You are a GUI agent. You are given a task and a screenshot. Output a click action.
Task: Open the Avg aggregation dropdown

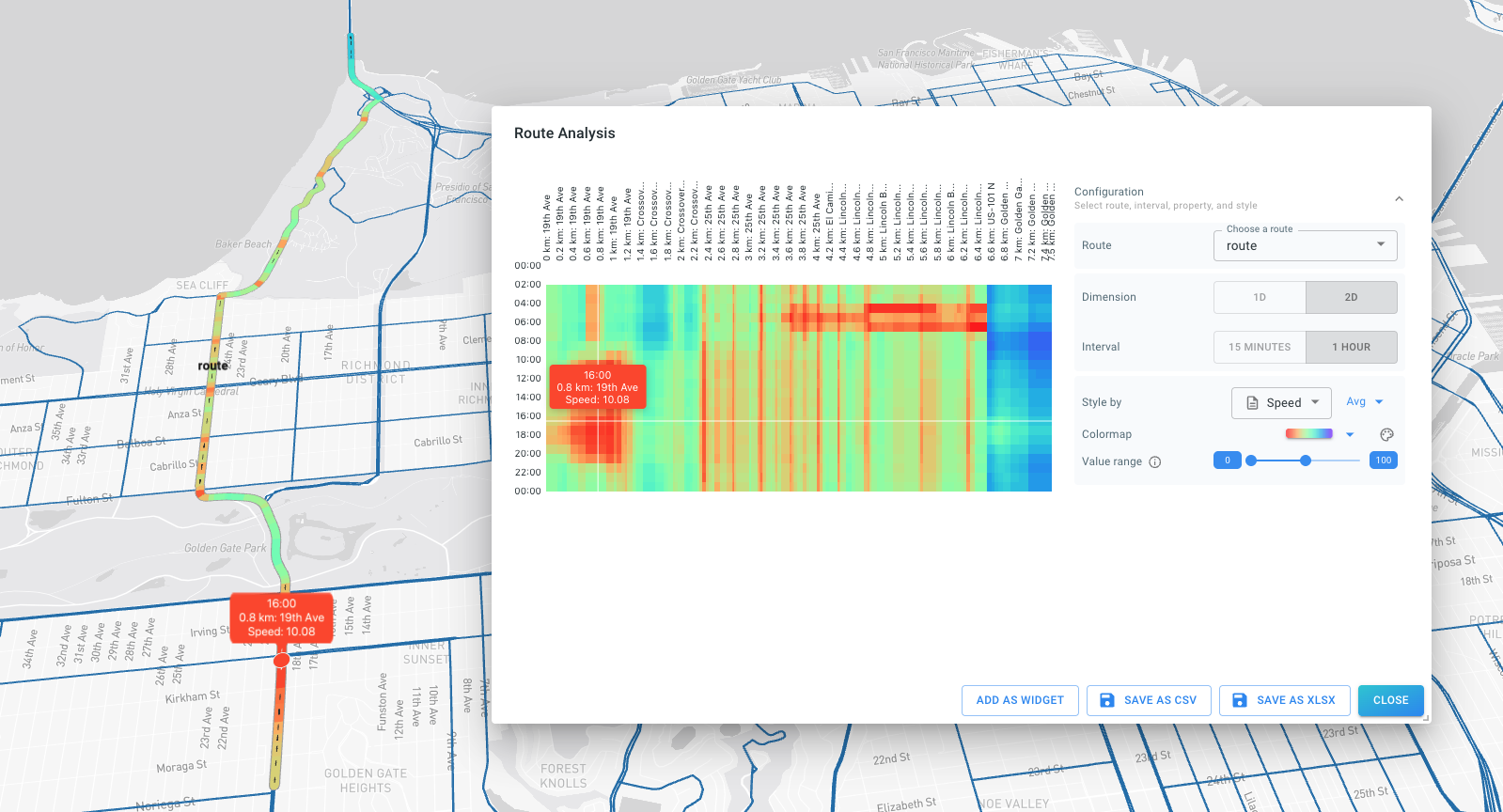(x=1364, y=402)
